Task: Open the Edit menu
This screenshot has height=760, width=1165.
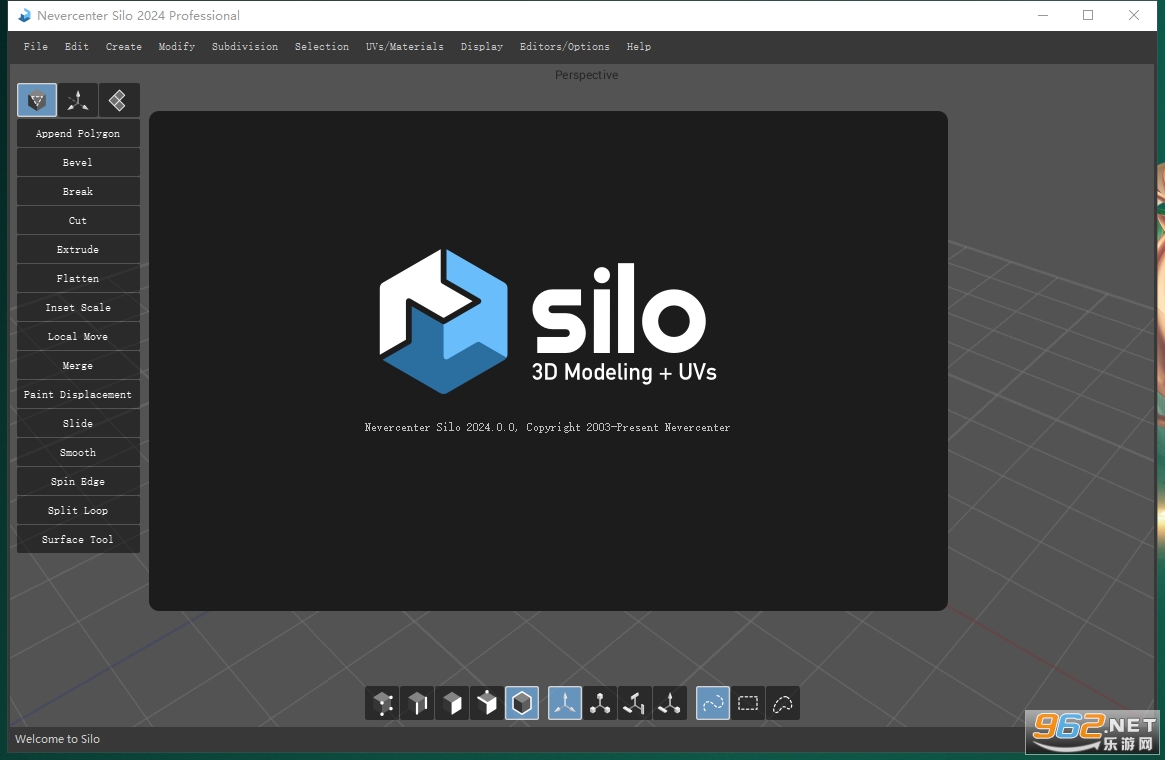Action: click(77, 46)
